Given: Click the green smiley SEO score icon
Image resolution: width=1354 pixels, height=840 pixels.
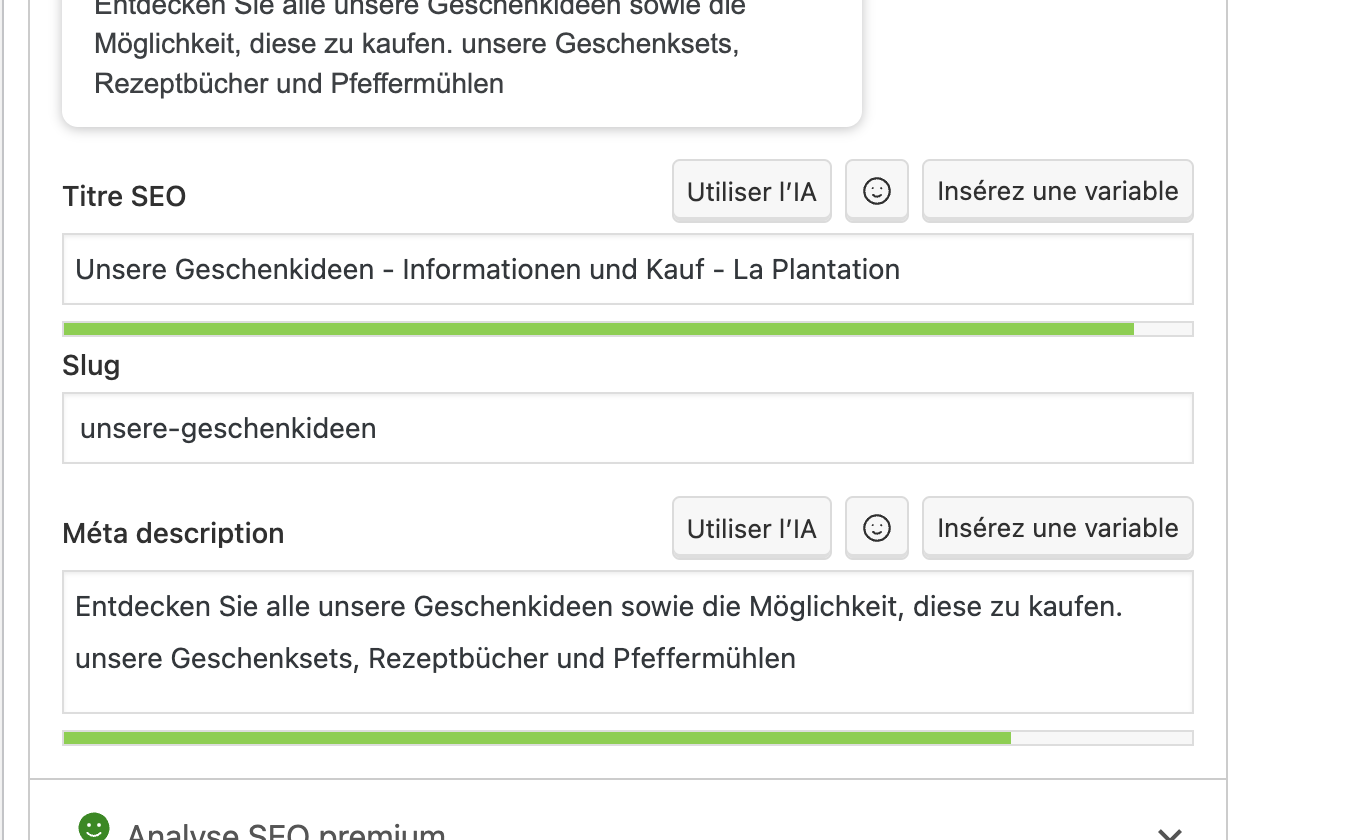Looking at the screenshot, I should (x=94, y=826).
